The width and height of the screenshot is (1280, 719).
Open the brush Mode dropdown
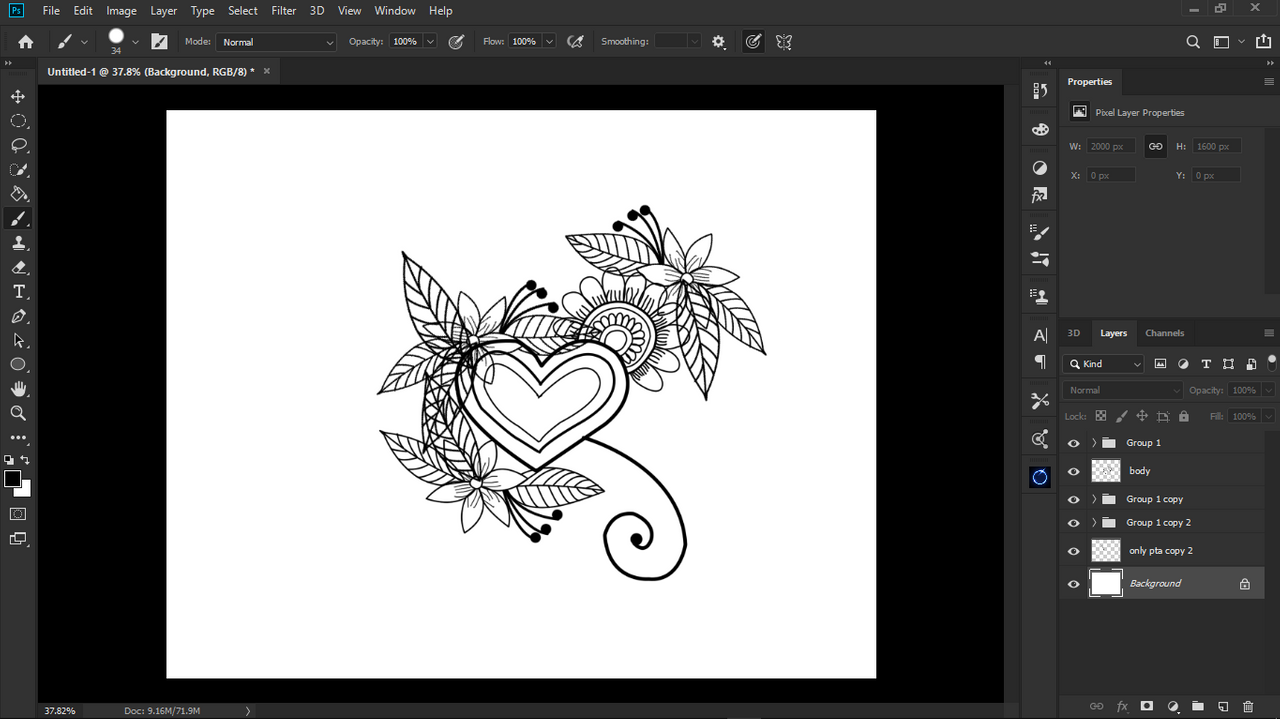277,42
